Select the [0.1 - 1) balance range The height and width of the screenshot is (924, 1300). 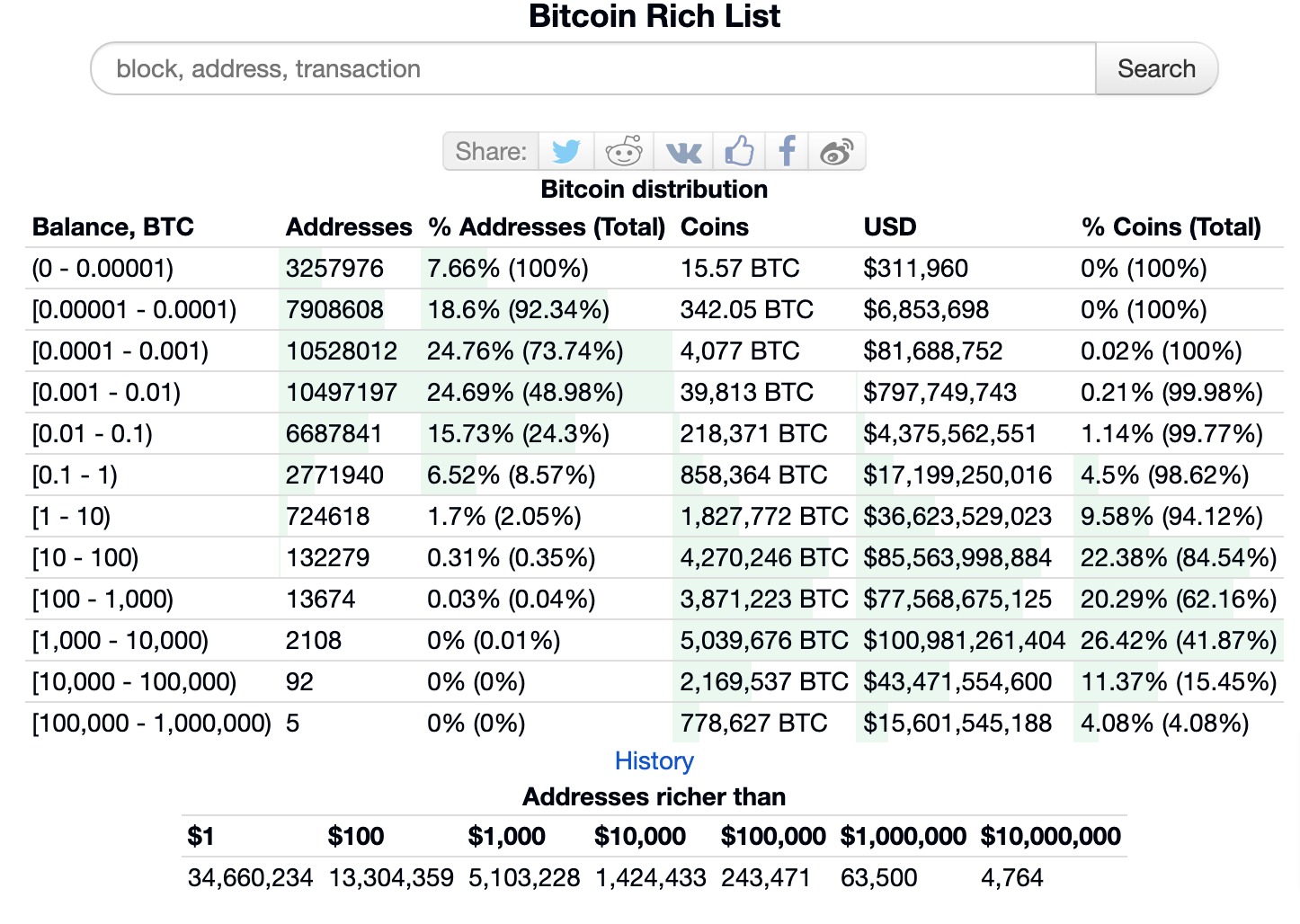(75, 475)
